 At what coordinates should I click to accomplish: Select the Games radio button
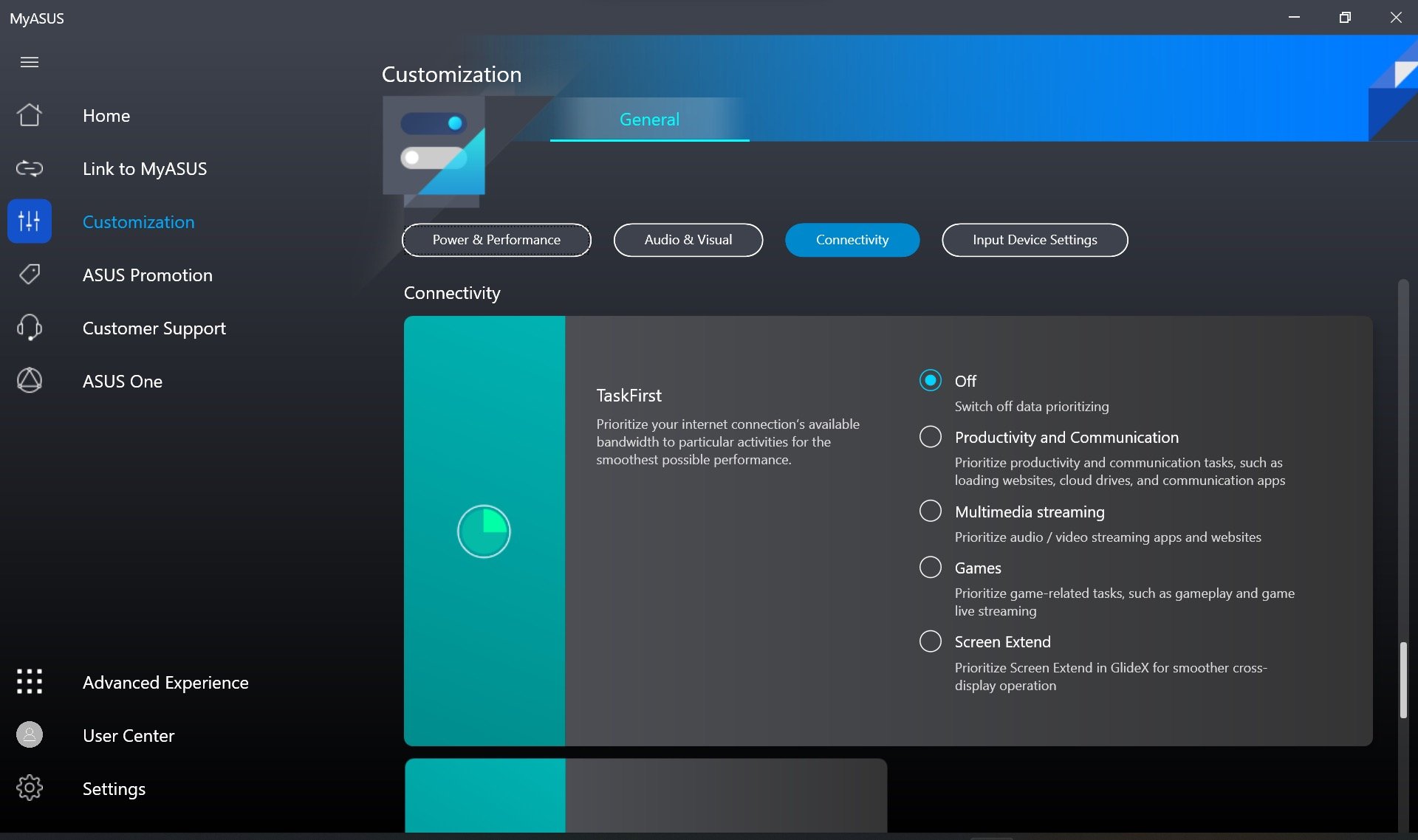tap(929, 567)
